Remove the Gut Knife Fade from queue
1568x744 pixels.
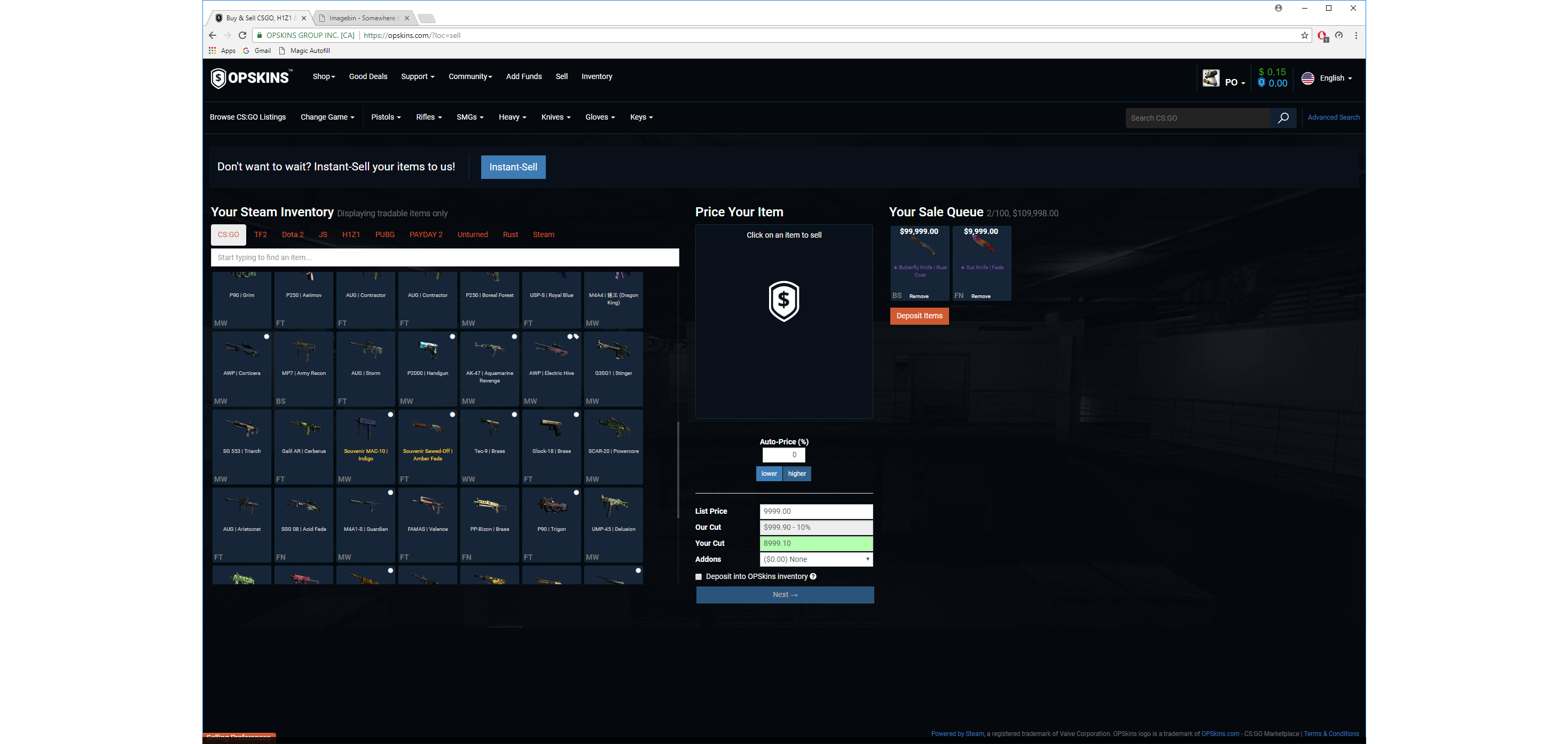point(981,296)
